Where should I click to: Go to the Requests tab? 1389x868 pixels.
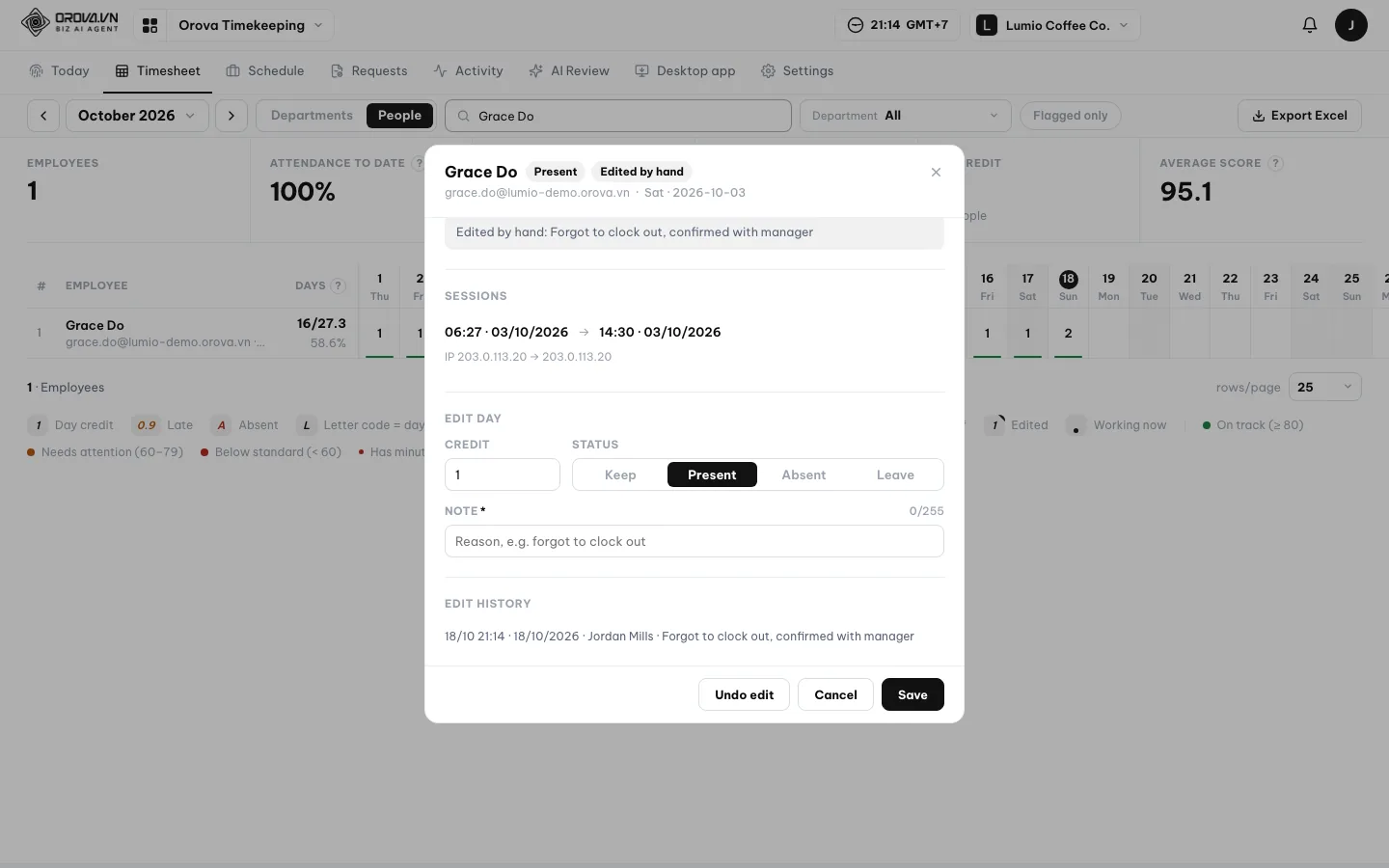click(x=368, y=71)
